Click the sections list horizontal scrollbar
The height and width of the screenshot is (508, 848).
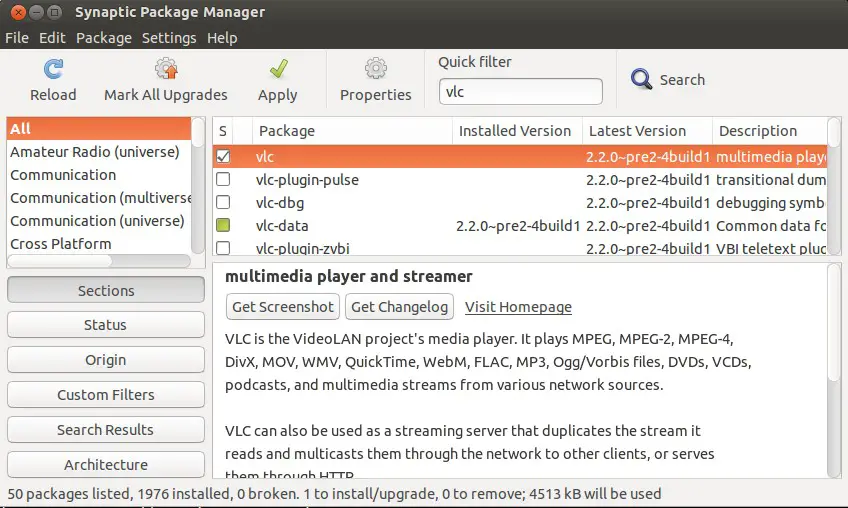click(x=99, y=261)
